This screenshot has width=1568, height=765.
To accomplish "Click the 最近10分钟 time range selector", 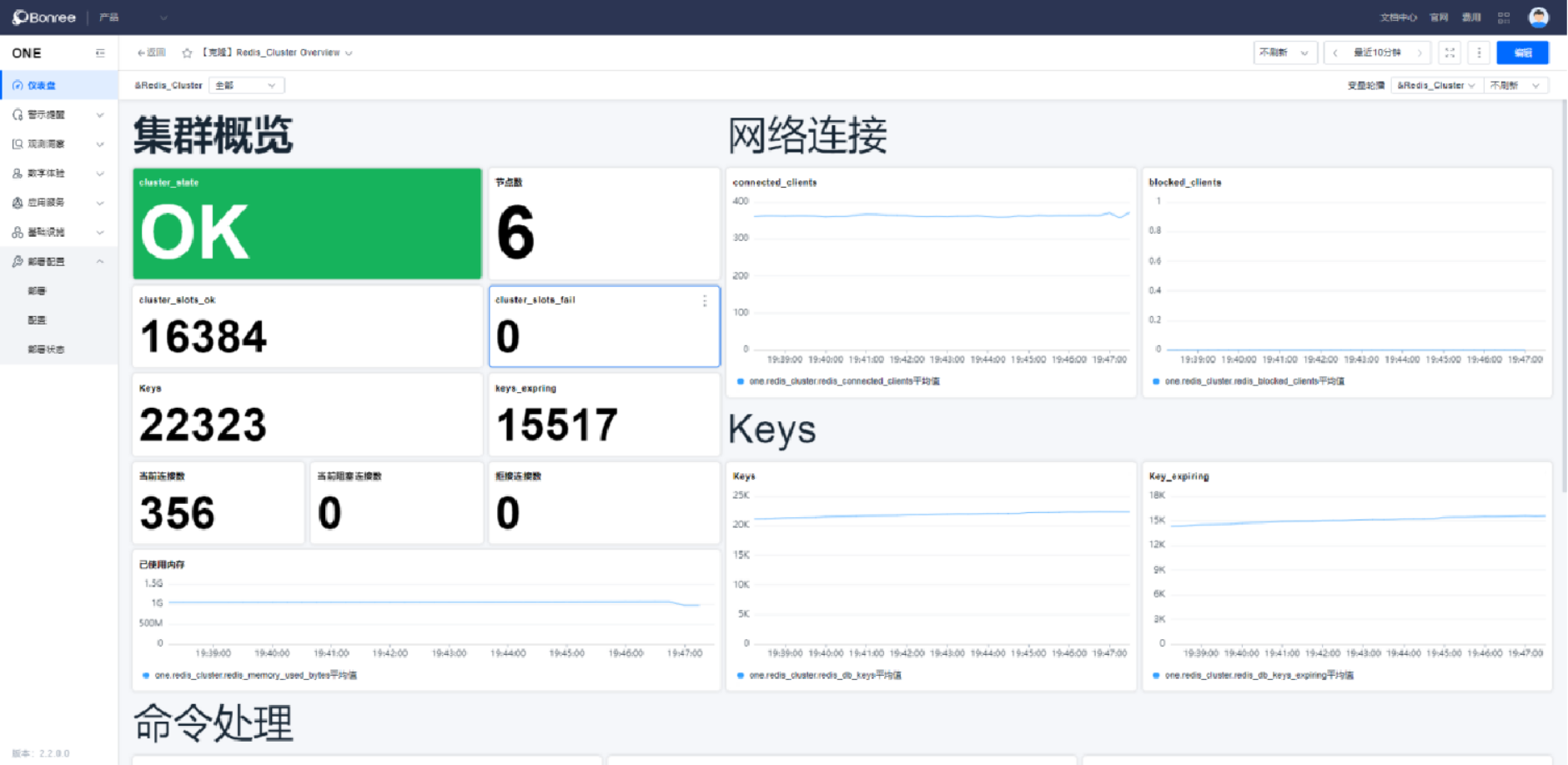I will [1377, 53].
